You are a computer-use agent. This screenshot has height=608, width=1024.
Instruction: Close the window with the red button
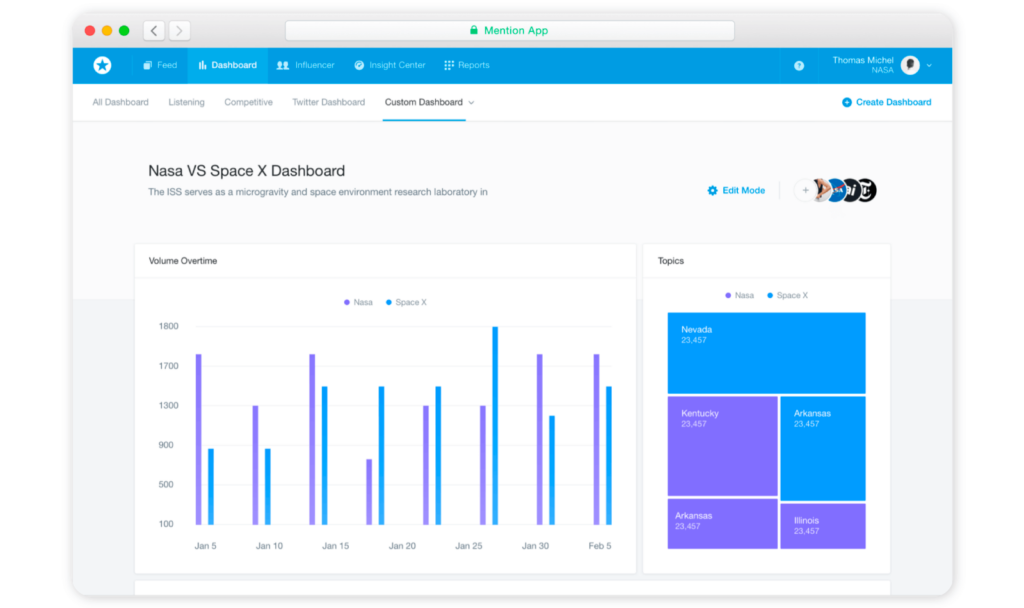[90, 30]
